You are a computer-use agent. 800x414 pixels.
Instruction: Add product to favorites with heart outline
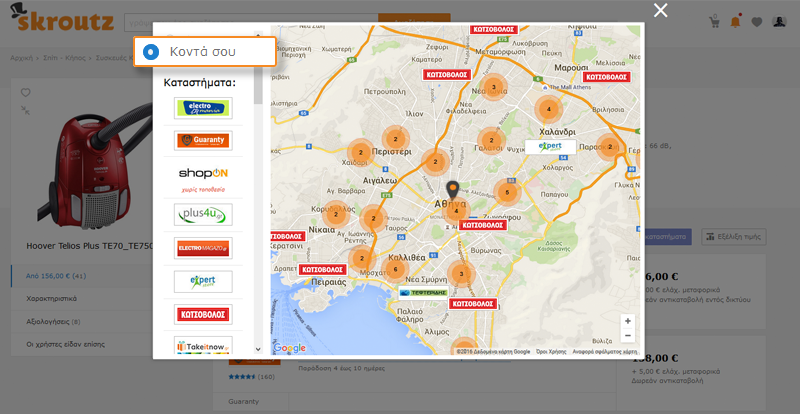pos(26,93)
